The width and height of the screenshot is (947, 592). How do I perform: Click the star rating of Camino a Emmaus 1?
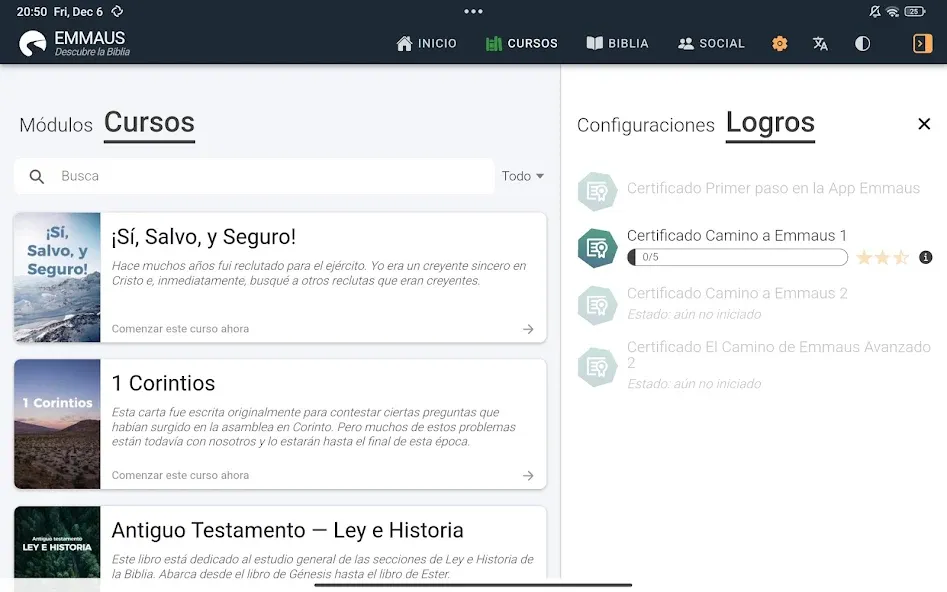tap(882, 257)
